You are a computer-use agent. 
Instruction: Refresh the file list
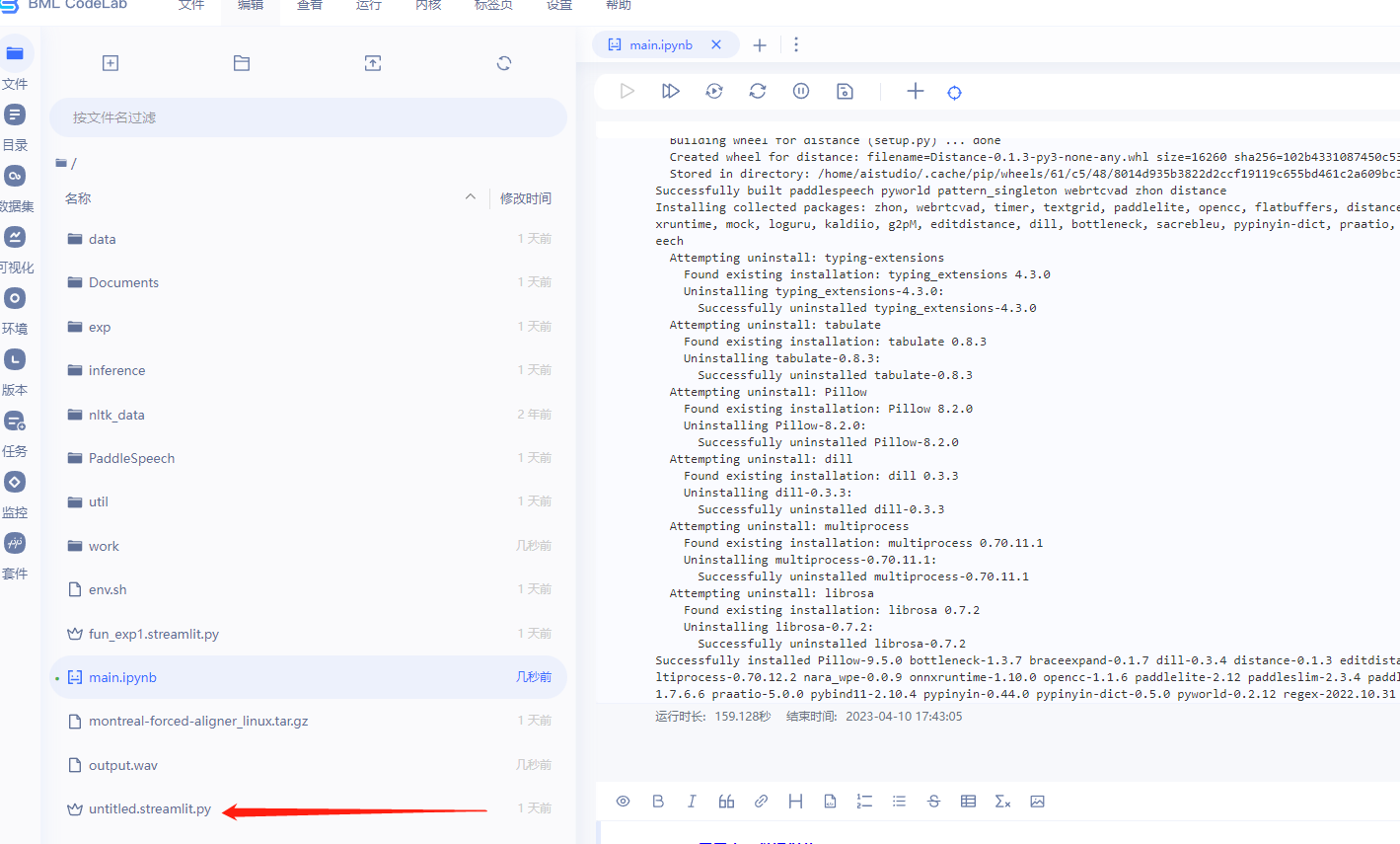click(x=504, y=63)
